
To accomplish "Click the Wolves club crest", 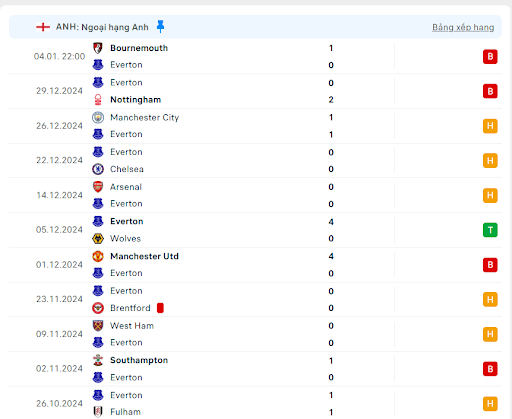I will (98, 238).
